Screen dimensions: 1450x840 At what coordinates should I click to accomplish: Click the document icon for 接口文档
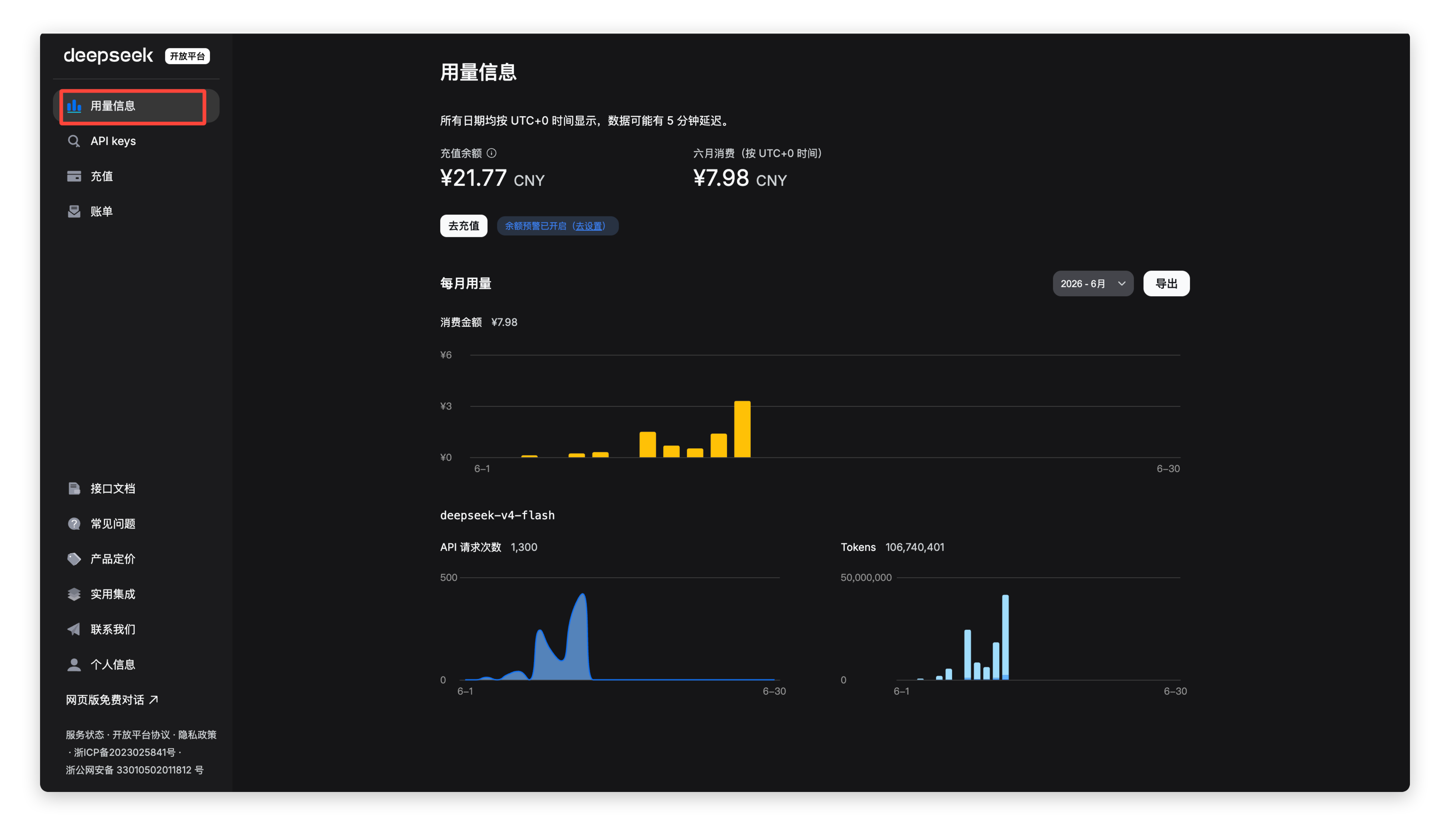click(x=74, y=488)
